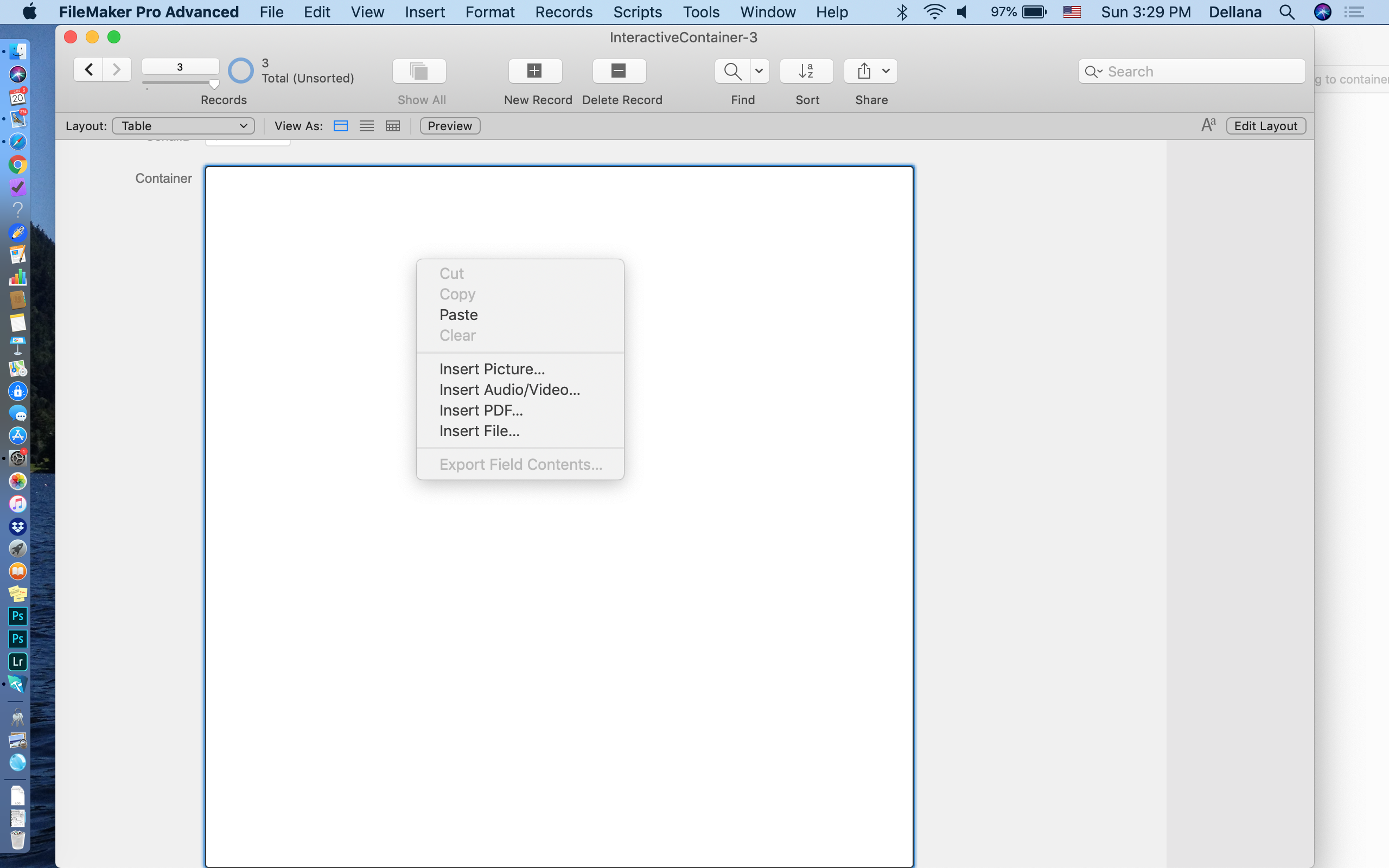
Task: Open the Scripts menu
Action: [x=636, y=11]
